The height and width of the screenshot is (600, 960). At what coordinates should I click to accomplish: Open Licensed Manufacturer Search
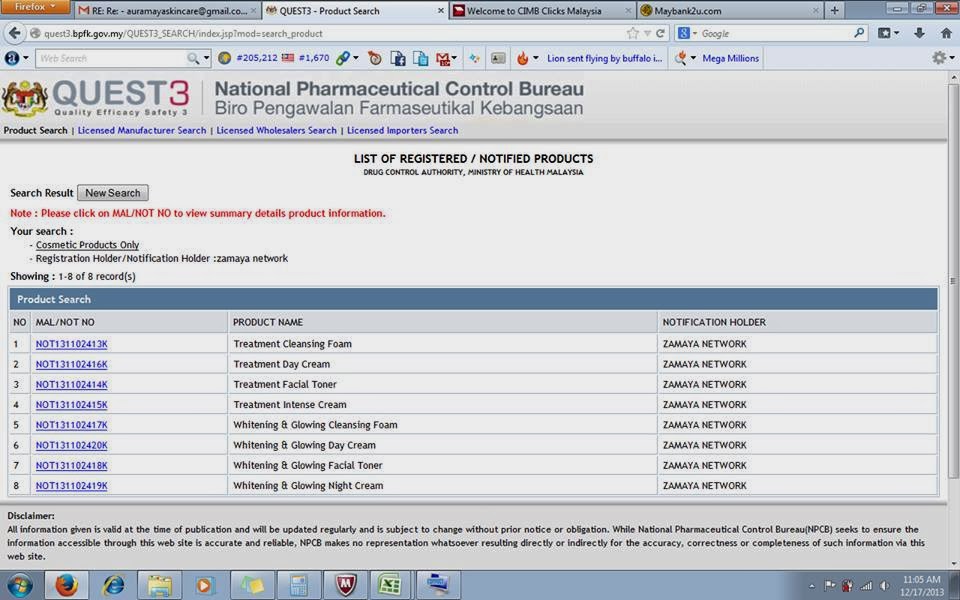click(x=142, y=130)
